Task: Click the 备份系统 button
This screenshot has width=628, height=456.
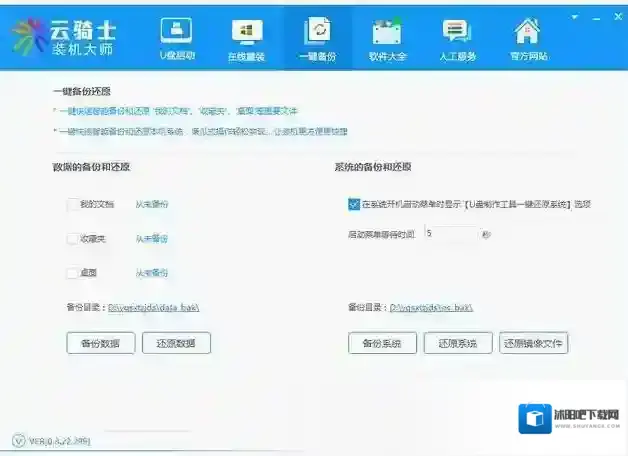Action: pos(382,343)
